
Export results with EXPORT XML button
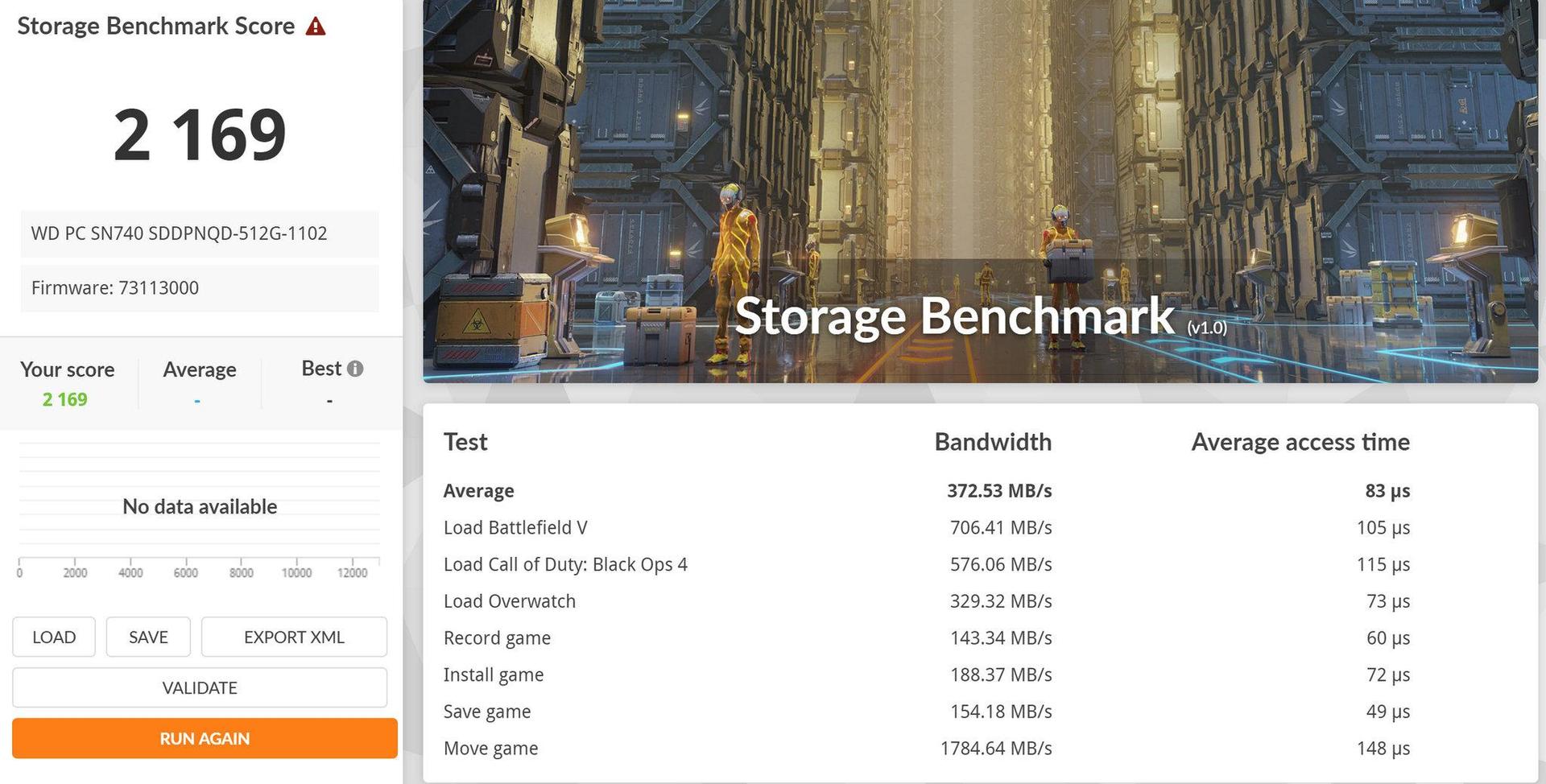(294, 637)
